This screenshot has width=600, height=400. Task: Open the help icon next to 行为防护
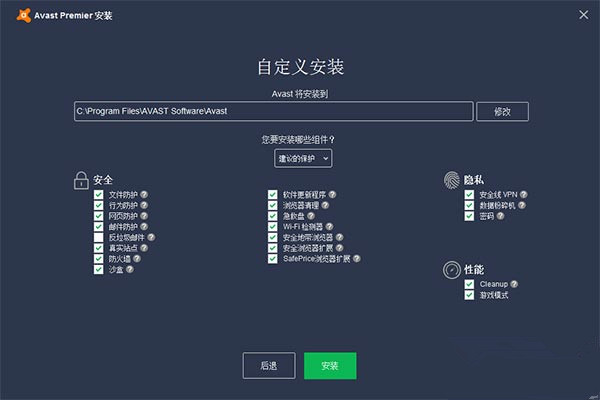144,205
